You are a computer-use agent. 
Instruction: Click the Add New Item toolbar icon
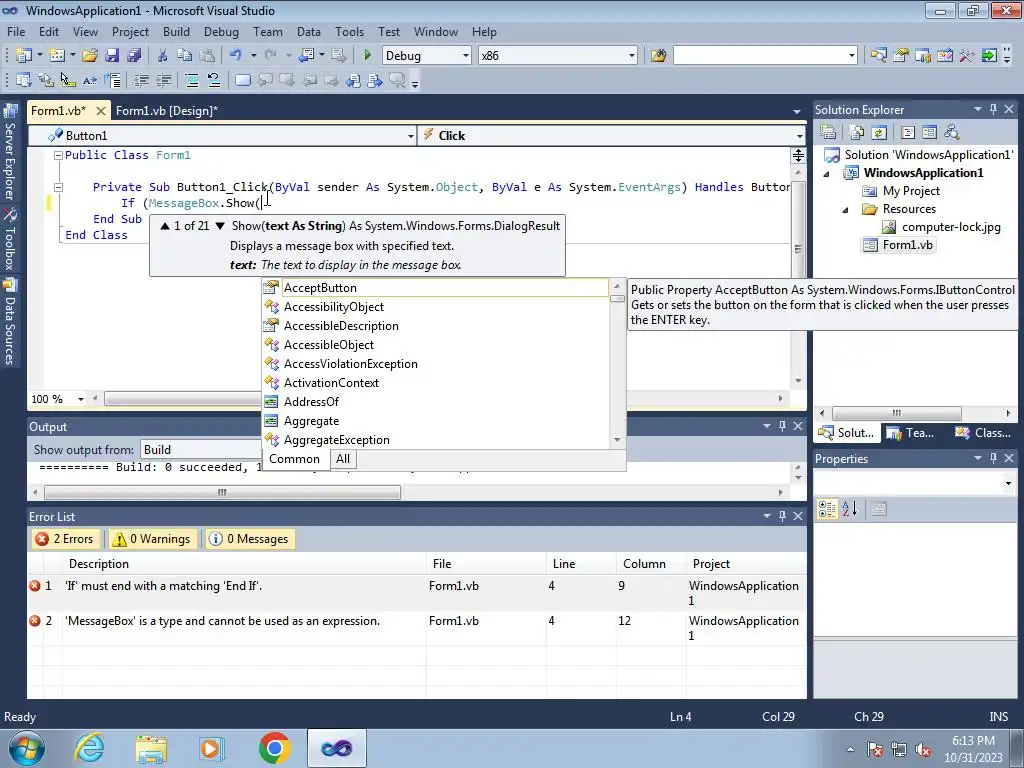(x=57, y=56)
